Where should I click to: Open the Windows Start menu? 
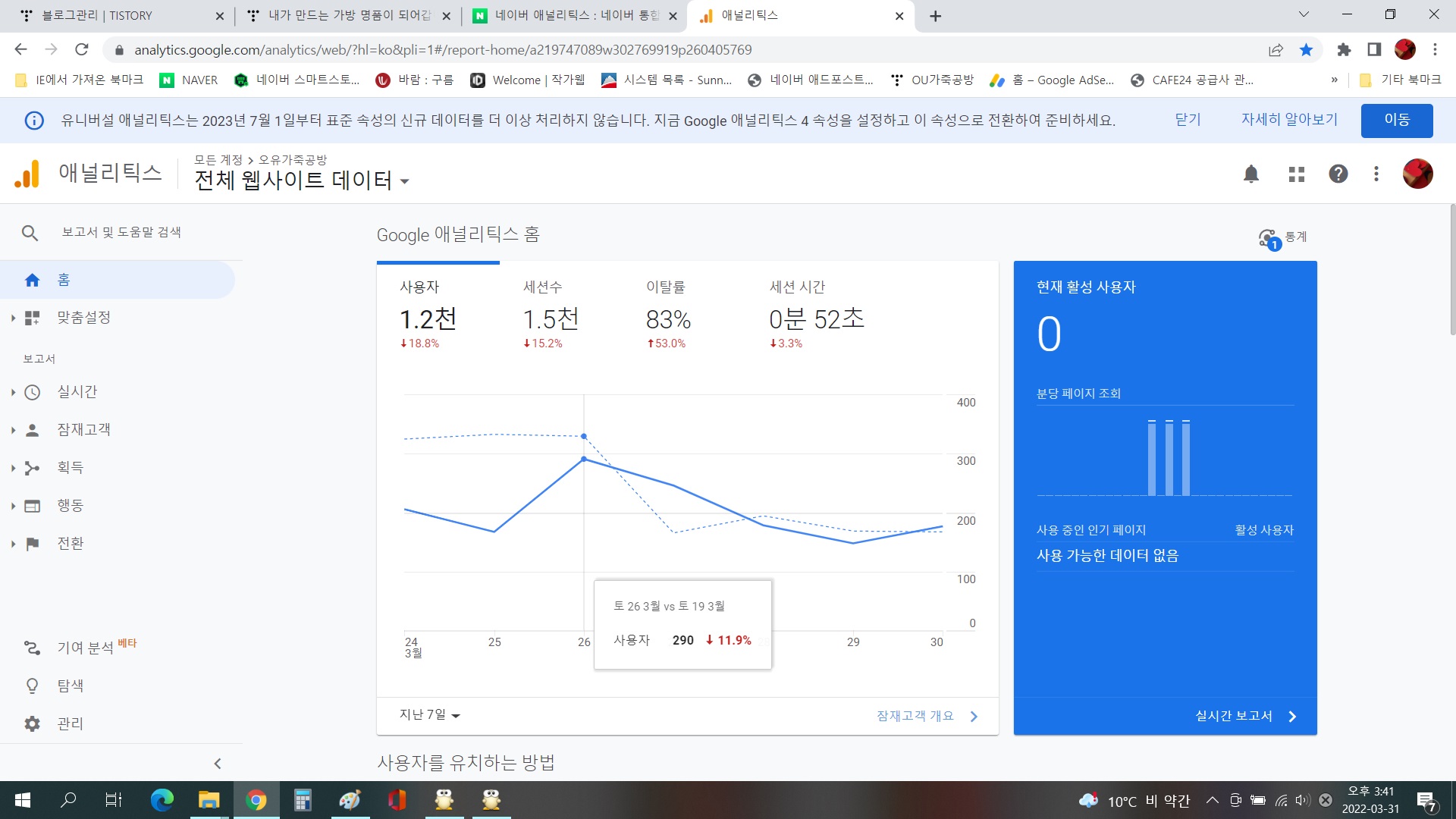point(23,800)
